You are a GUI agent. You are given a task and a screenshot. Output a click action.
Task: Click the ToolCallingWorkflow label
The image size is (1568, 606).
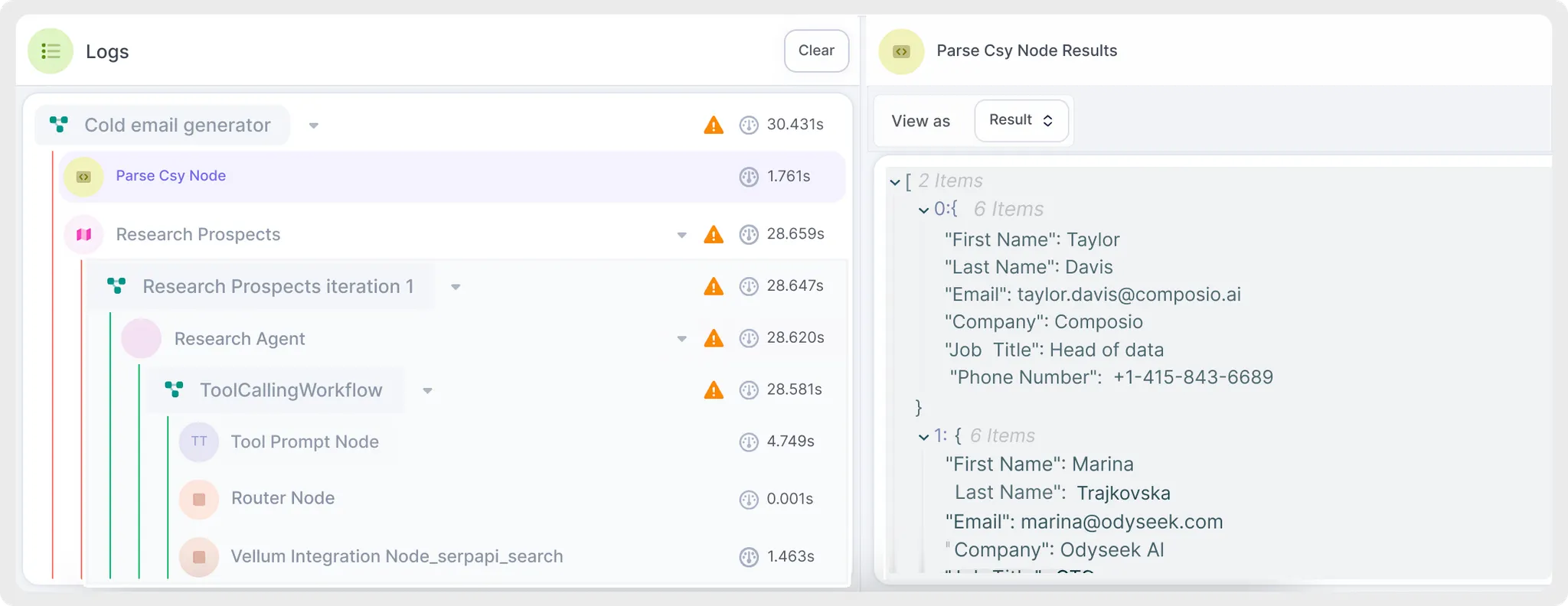(291, 390)
